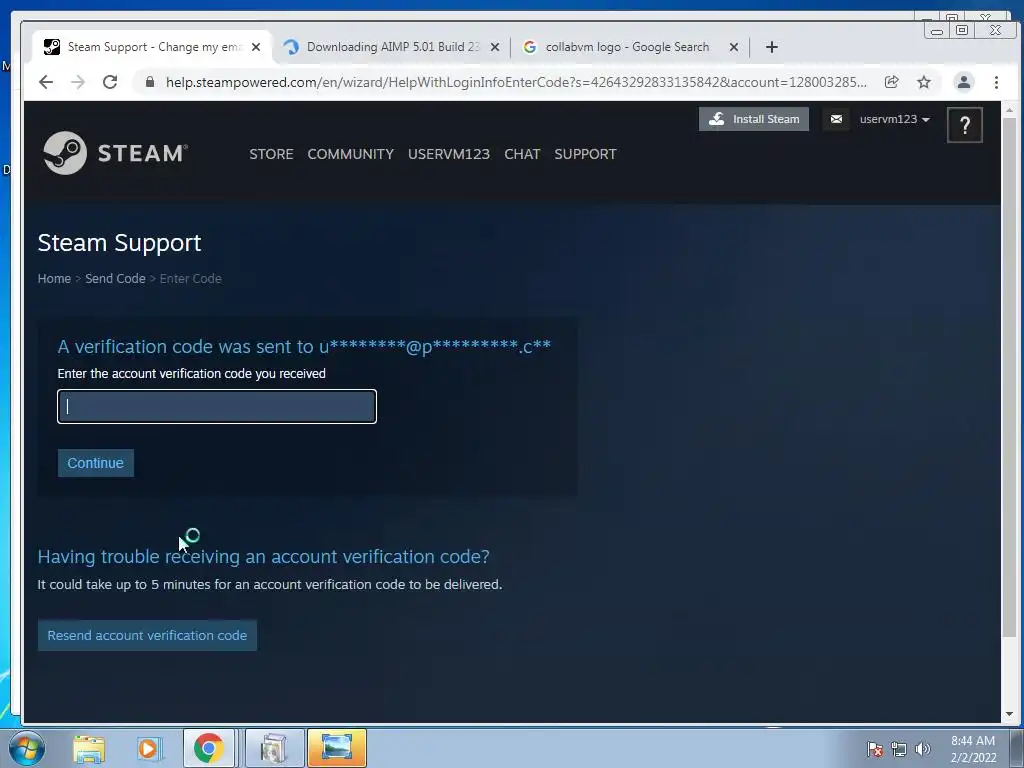Image resolution: width=1024 pixels, height=768 pixels.
Task: Click the share page icon in address bar
Action: 891,82
